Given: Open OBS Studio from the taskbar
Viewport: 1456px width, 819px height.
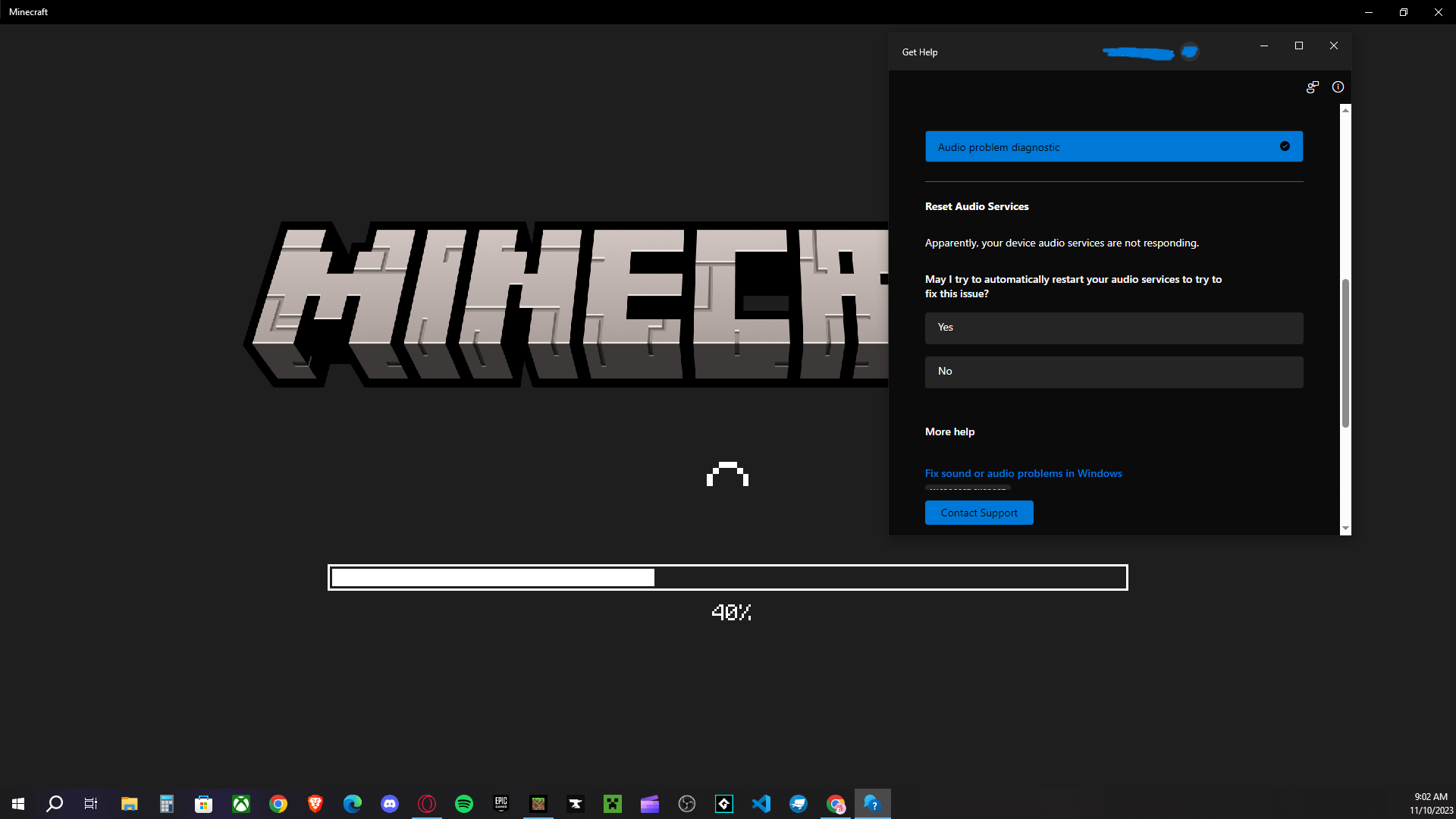Looking at the screenshot, I should [687, 804].
